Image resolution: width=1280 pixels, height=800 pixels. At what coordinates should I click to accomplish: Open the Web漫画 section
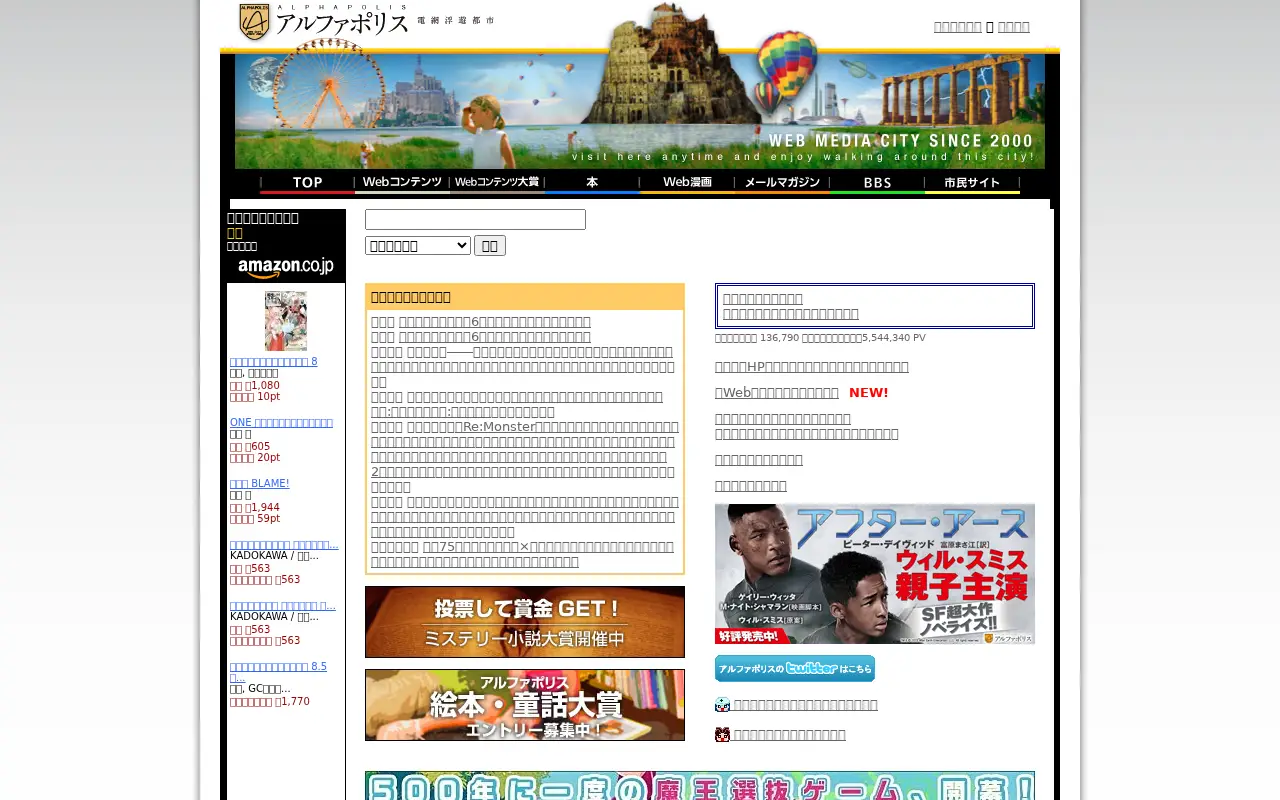pos(687,183)
